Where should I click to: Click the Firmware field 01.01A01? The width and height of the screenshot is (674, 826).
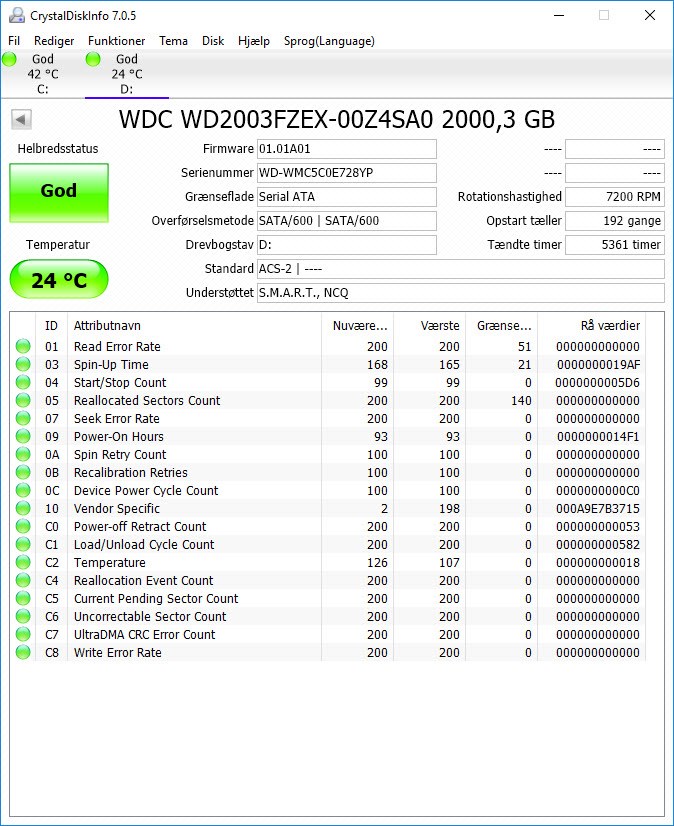(x=347, y=149)
